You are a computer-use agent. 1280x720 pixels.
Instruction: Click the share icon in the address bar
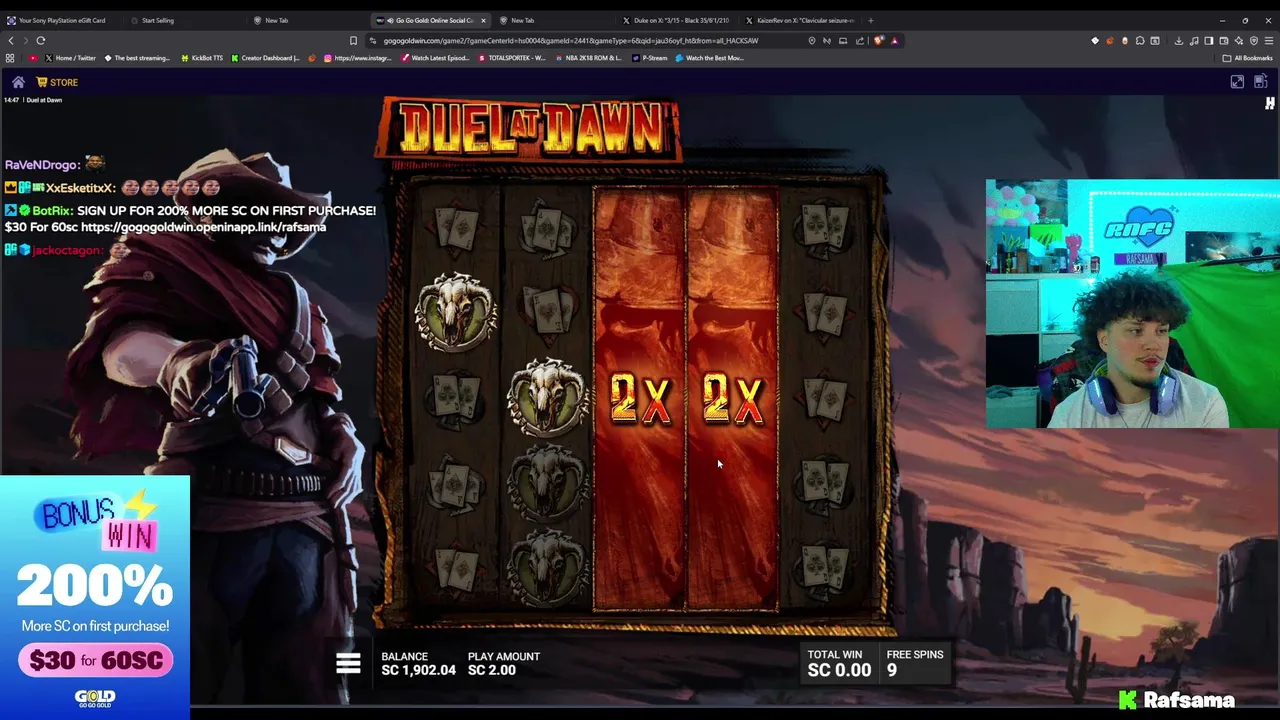tap(860, 41)
